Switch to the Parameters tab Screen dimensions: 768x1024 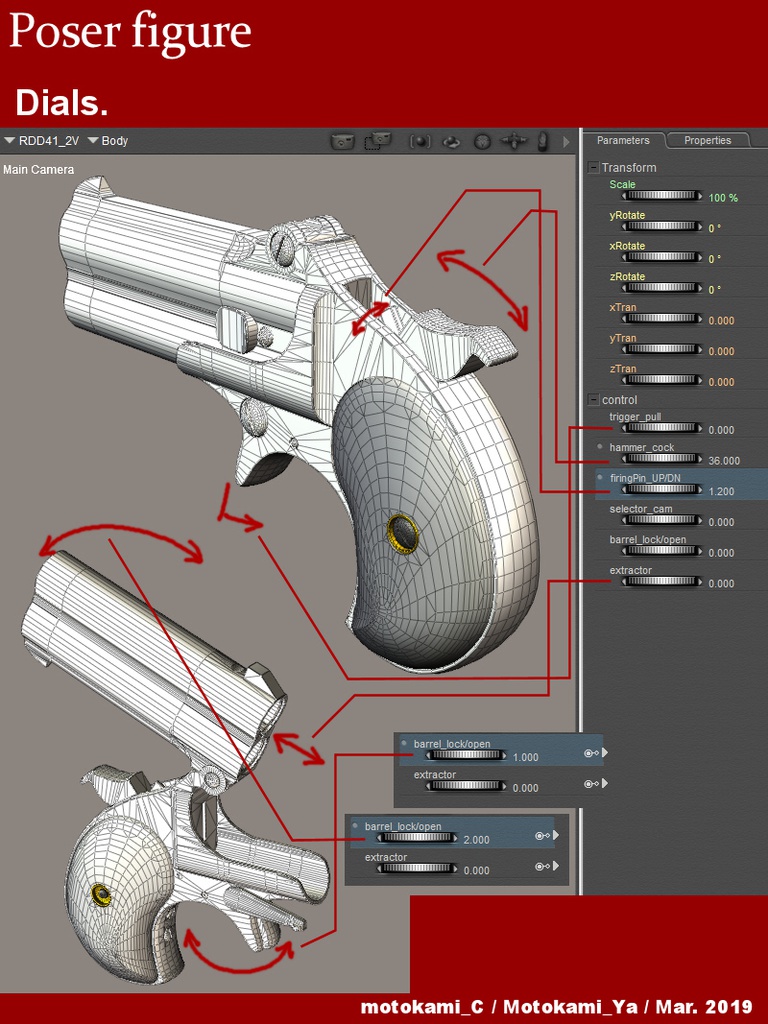point(623,140)
